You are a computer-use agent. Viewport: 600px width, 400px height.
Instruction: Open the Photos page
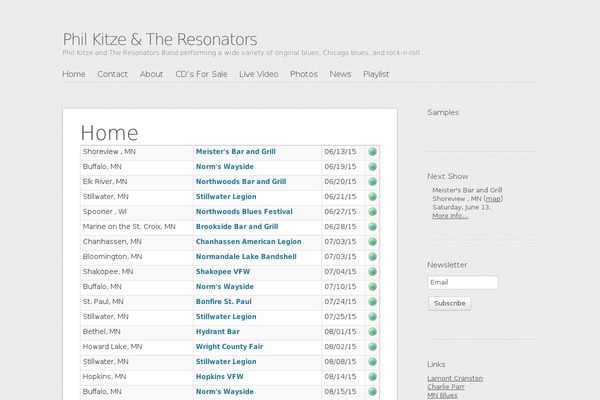click(304, 74)
